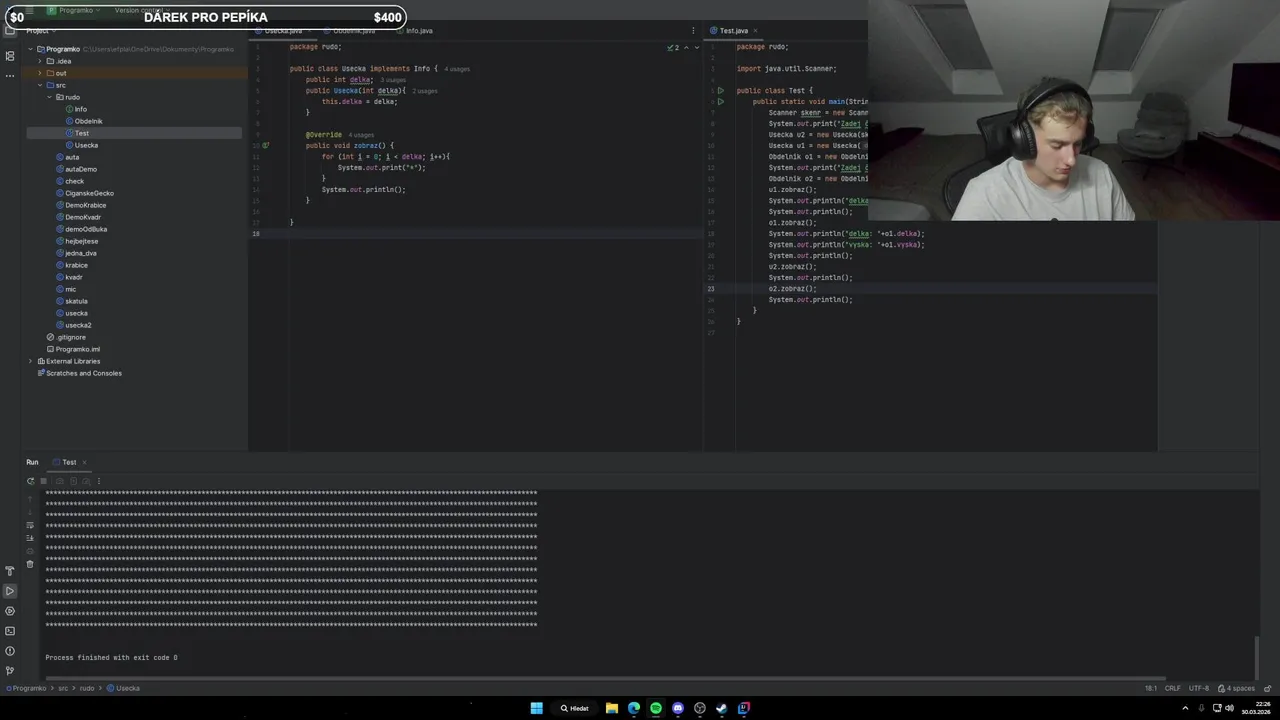The height and width of the screenshot is (720, 1280).
Task: Open Hledat search in the taskbar
Action: [x=574, y=708]
